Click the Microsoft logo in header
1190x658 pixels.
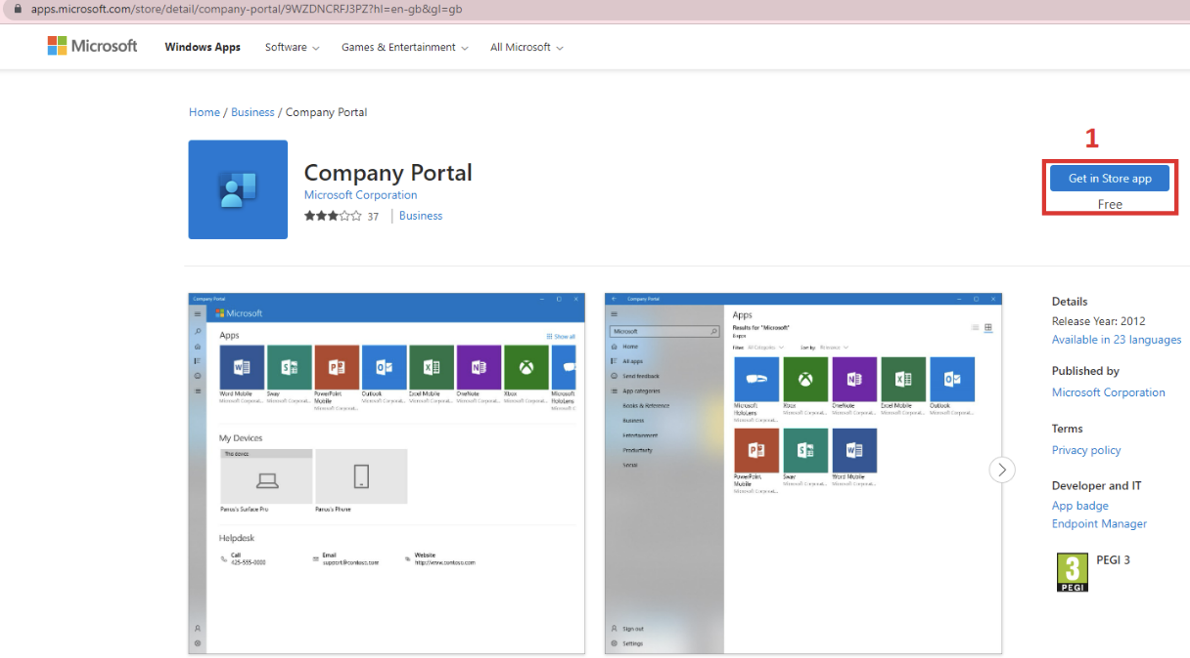coord(92,46)
